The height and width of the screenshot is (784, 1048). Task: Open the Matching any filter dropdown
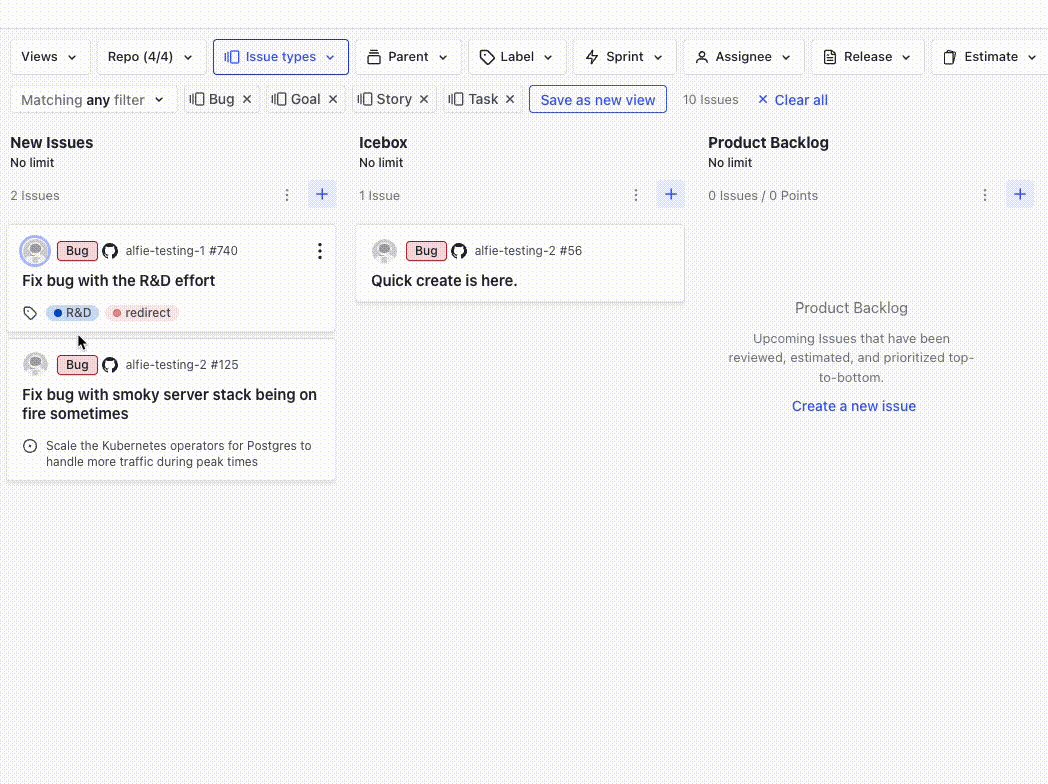tap(93, 100)
